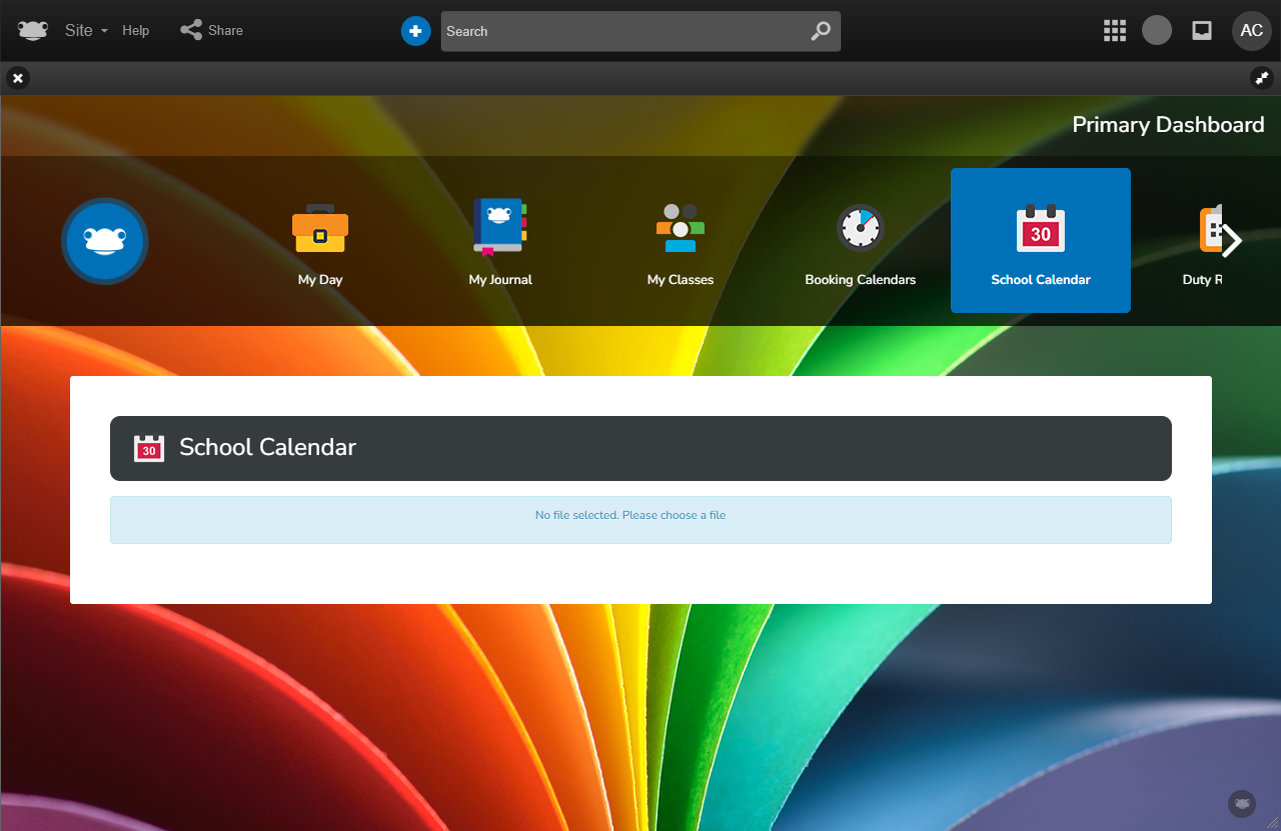
Task: Open the My Day tile
Action: tap(320, 242)
